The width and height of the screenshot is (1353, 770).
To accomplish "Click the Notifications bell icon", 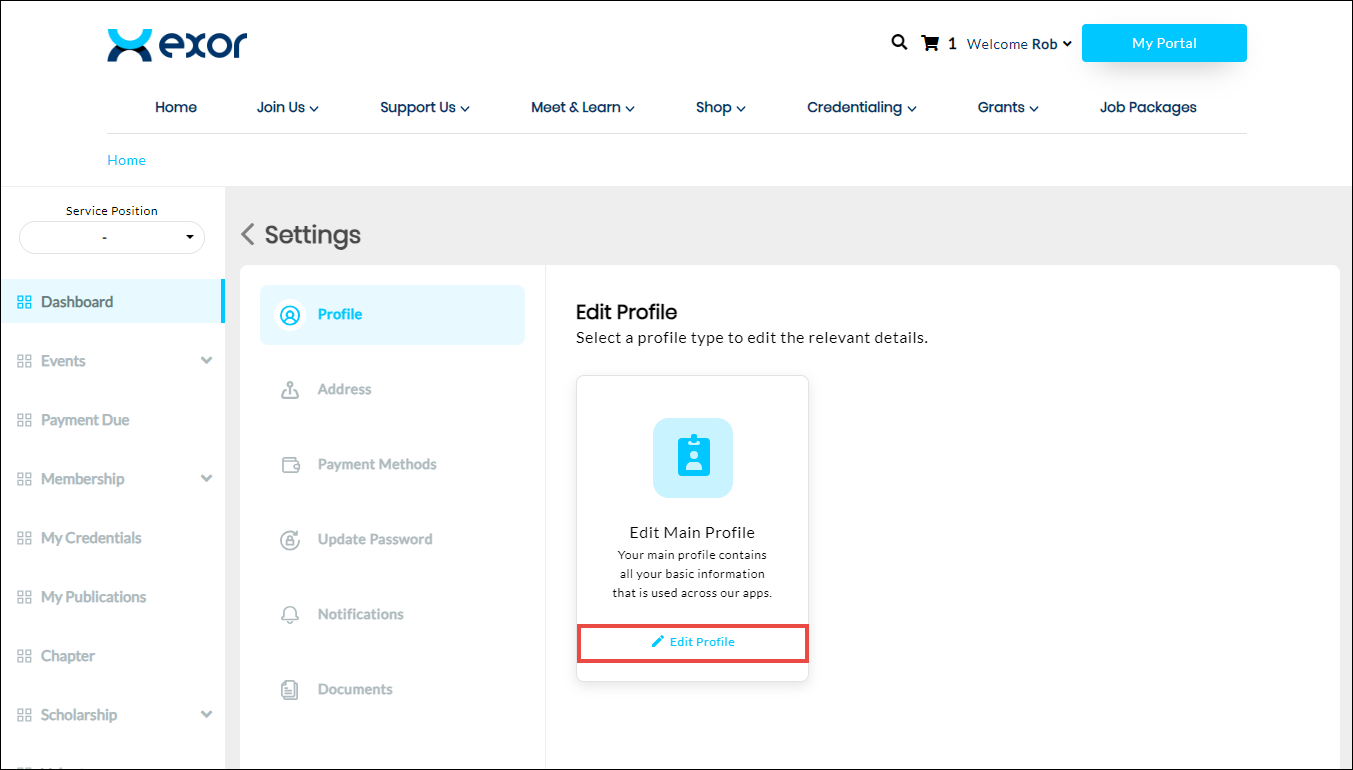I will [290, 615].
